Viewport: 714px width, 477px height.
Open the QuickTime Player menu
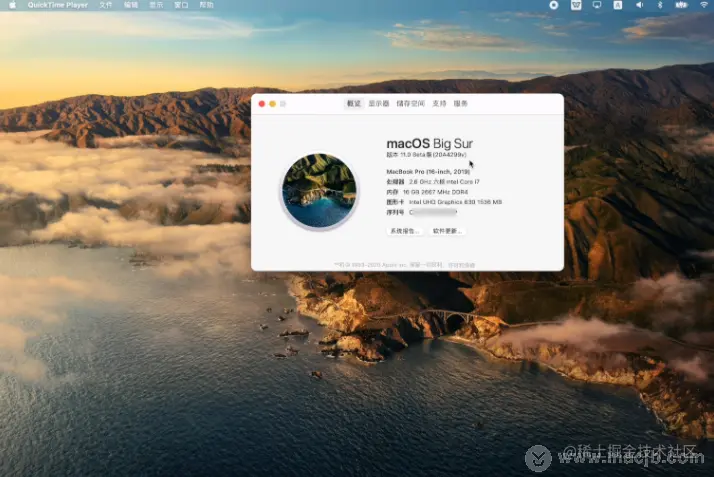coord(57,5)
